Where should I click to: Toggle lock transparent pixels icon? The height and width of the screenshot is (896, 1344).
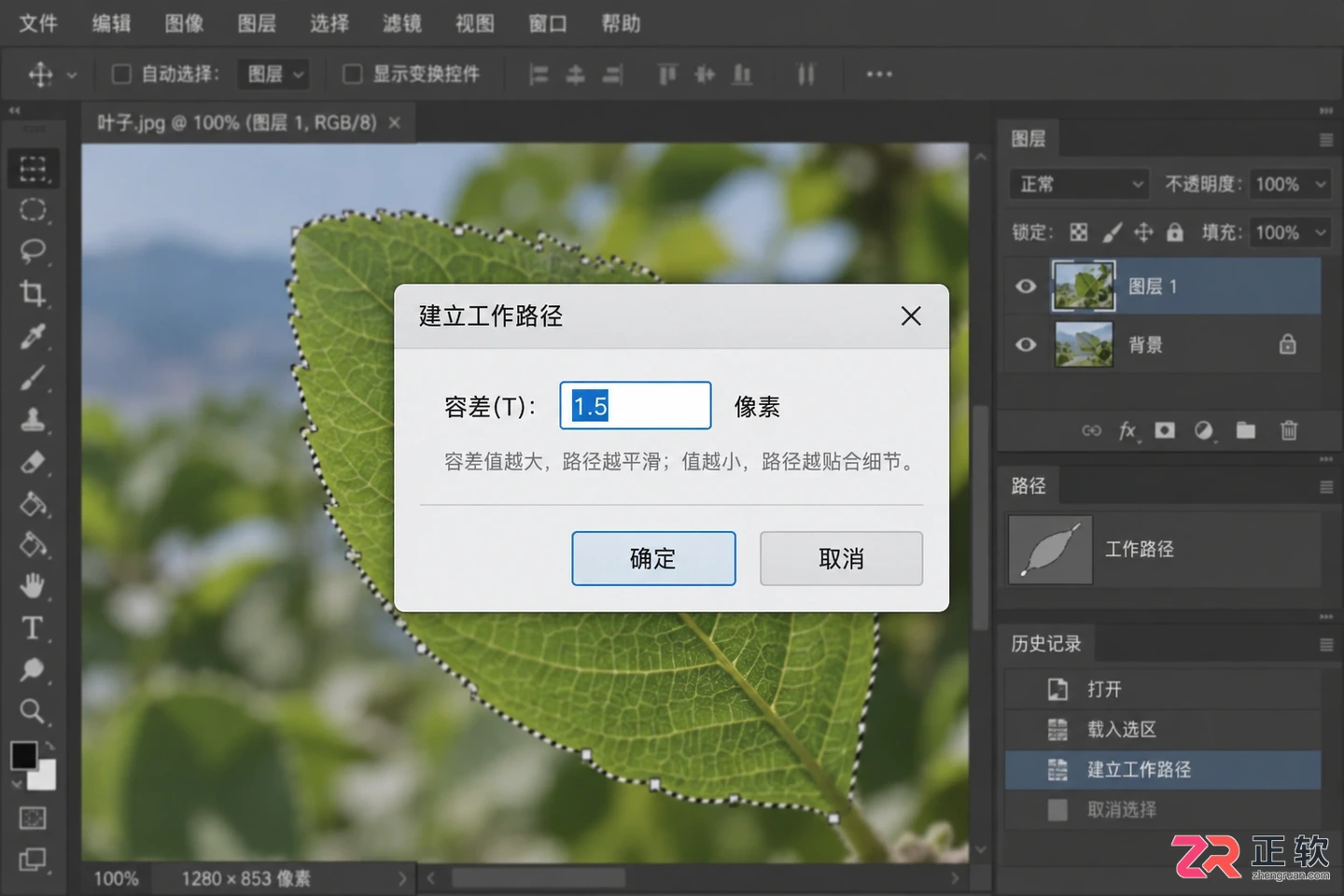[1079, 232]
